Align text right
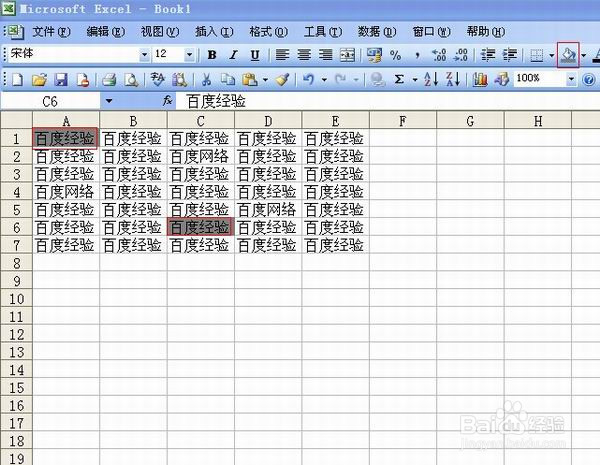Screen dimensions: 600x465 [326, 55]
